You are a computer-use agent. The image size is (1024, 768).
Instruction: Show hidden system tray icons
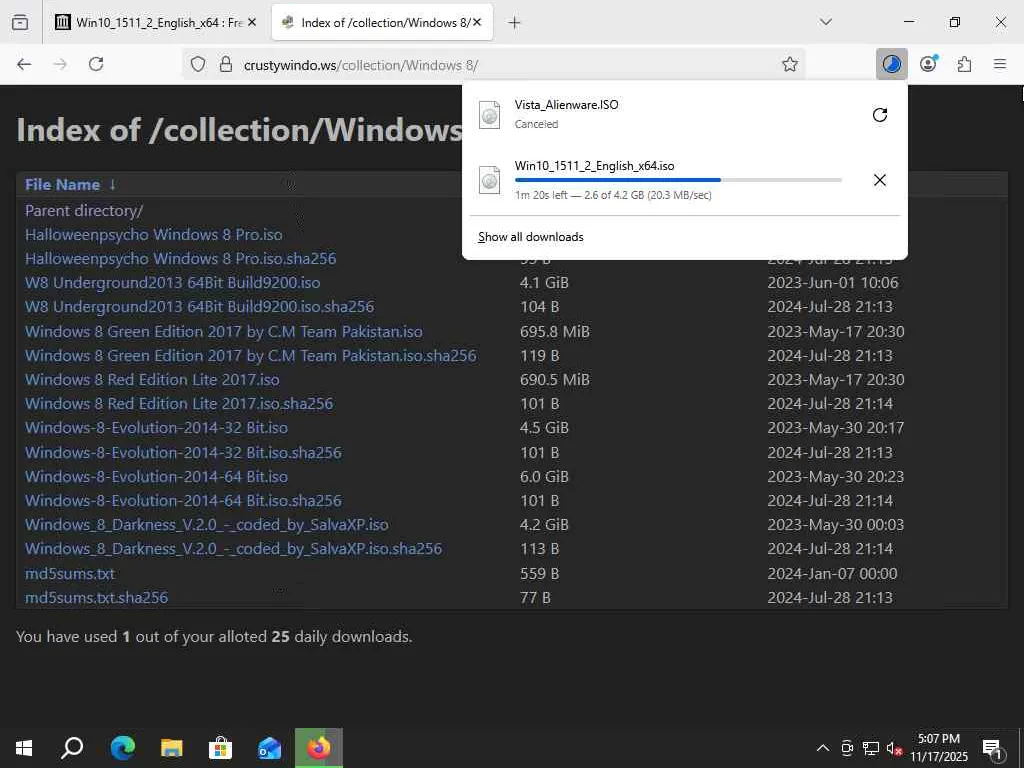tap(823, 748)
